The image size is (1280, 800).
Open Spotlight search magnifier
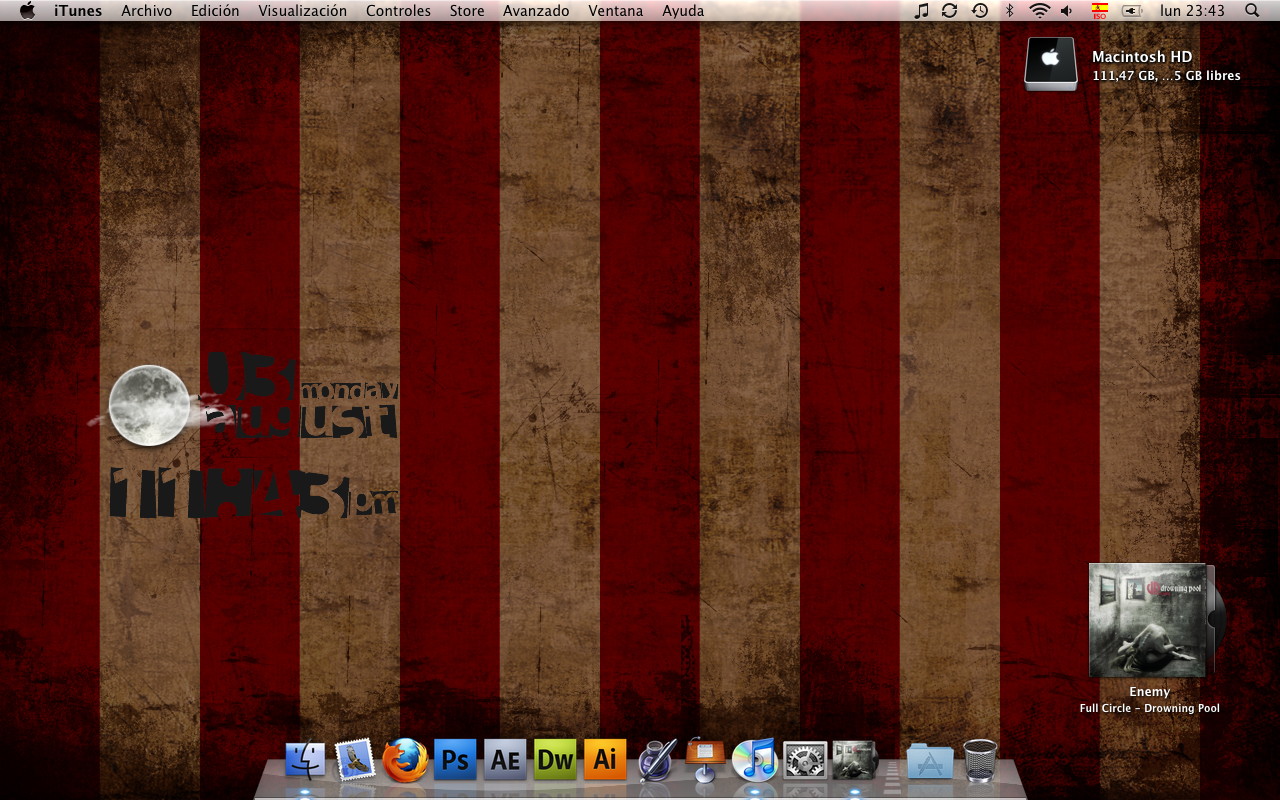pos(1253,11)
